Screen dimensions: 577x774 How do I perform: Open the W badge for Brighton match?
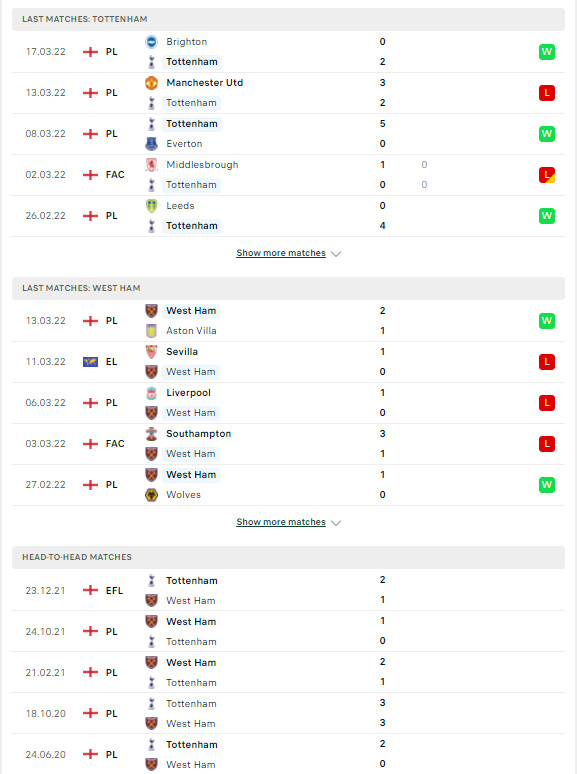tap(546, 52)
